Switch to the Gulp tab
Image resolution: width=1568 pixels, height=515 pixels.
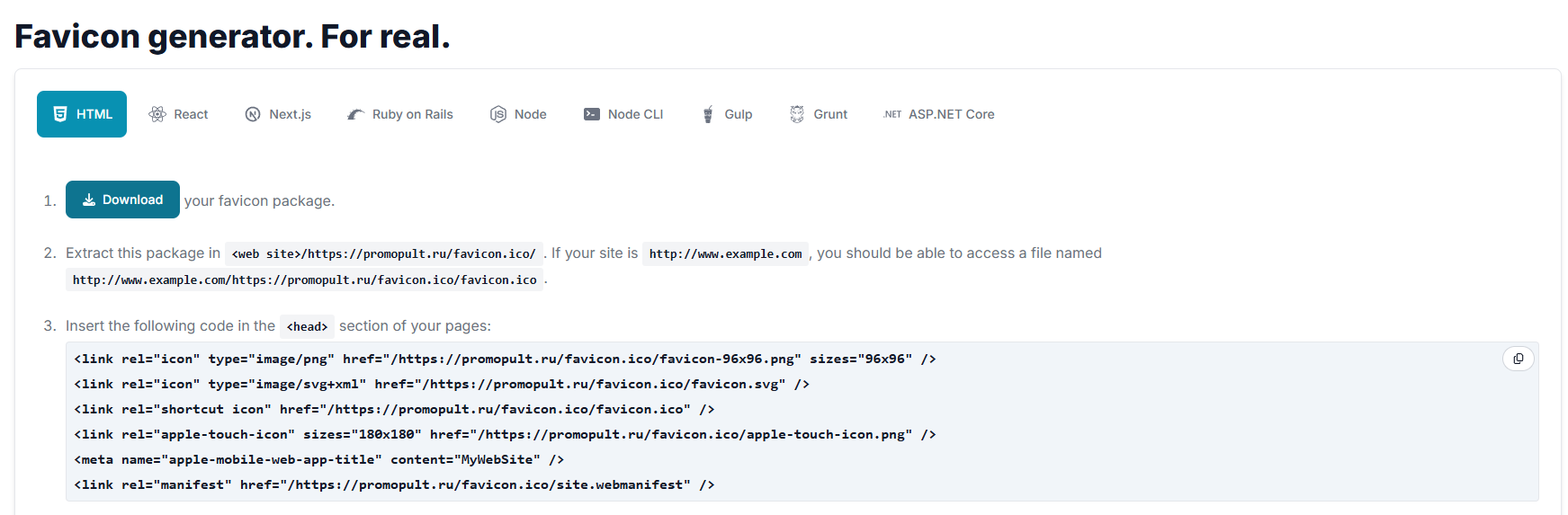[x=728, y=114]
